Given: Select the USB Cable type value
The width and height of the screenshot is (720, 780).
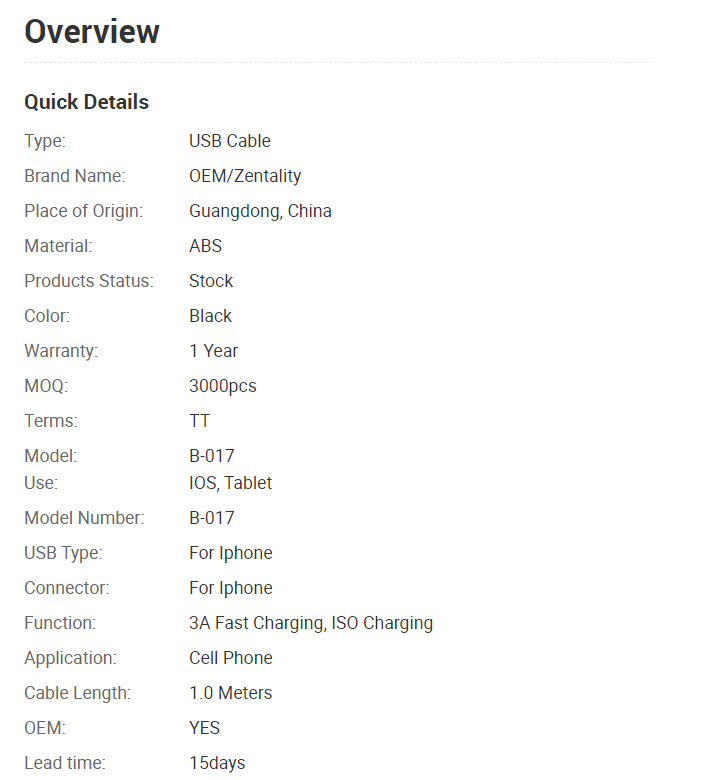Looking at the screenshot, I should click(x=230, y=141).
